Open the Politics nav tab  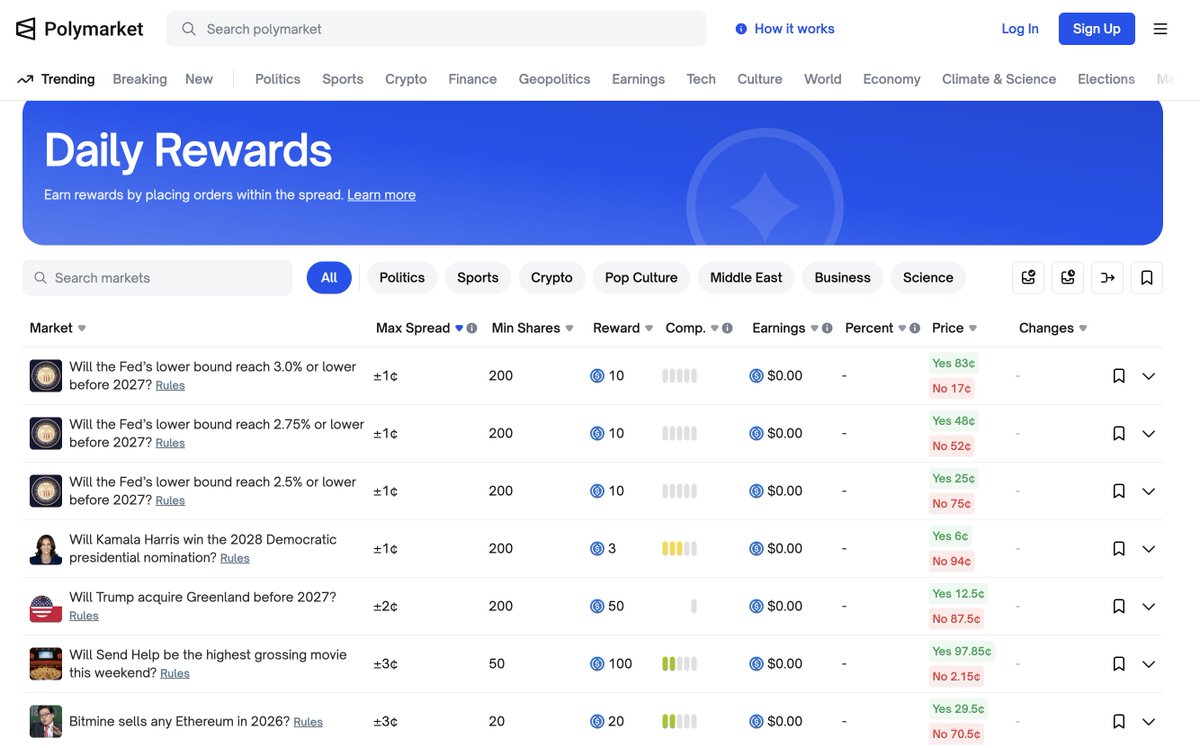click(278, 79)
